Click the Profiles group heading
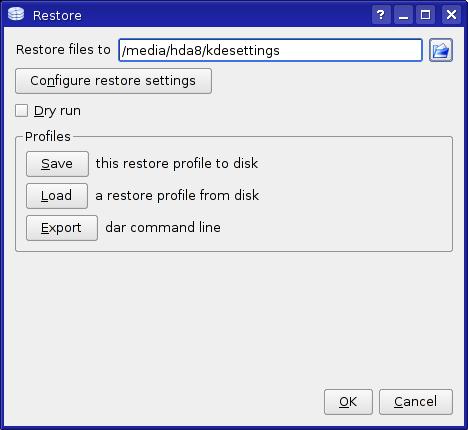 coord(48,136)
